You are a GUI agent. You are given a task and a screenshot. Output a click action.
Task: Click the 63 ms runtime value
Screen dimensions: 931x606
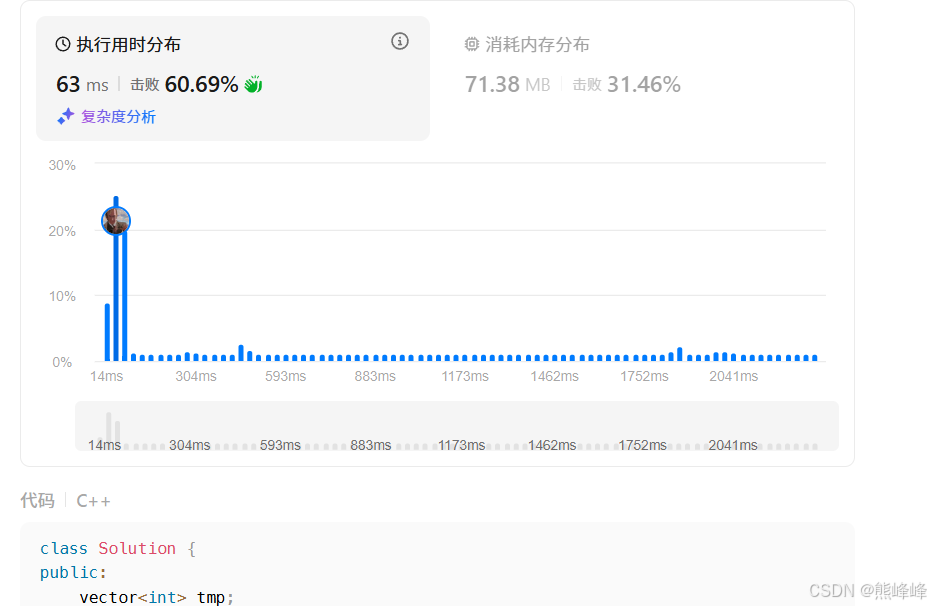click(x=83, y=84)
